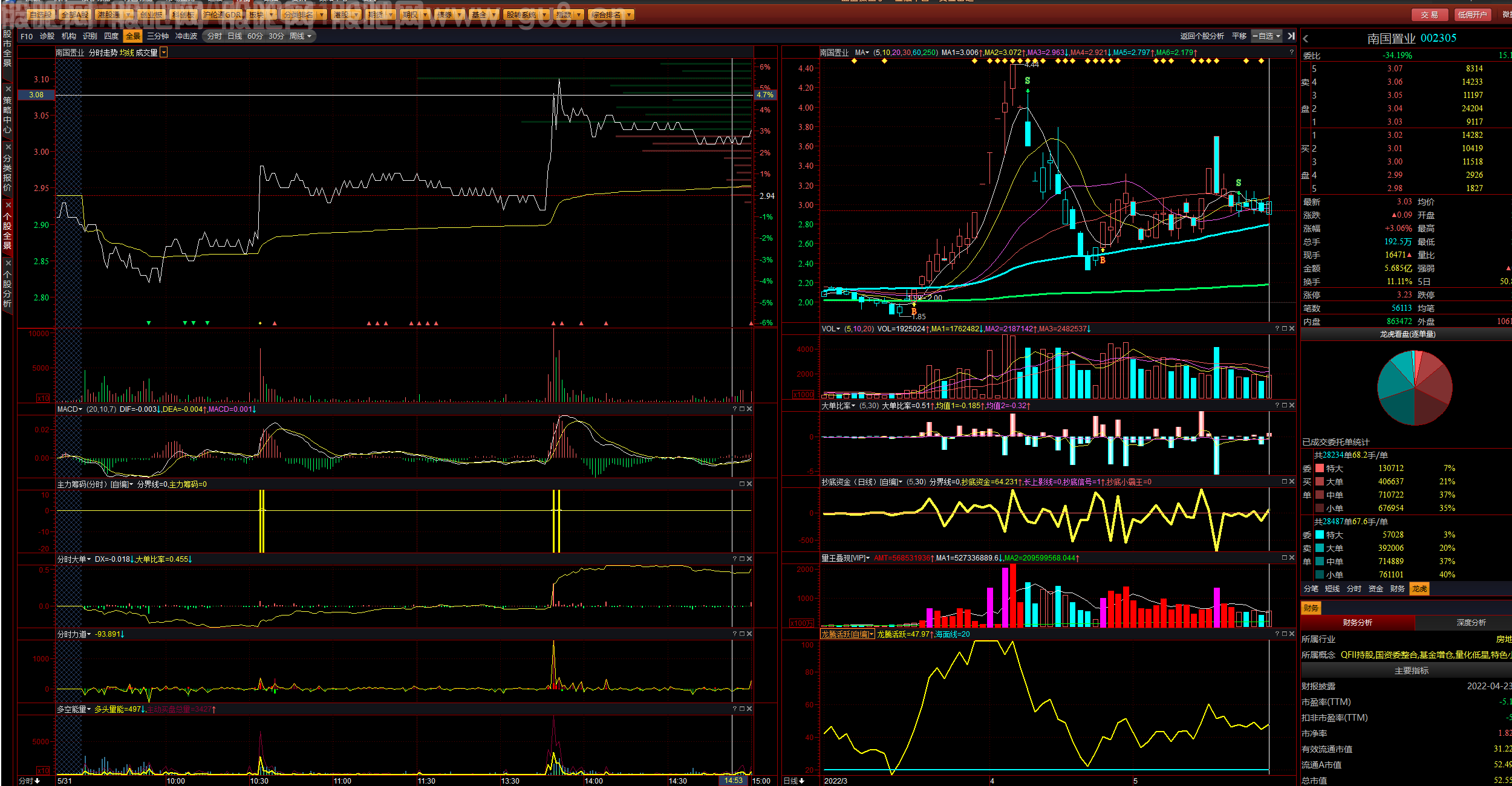1512x786 pixels.
Task: Open the F10 company info tab
Action: pyautogui.click(x=27, y=36)
